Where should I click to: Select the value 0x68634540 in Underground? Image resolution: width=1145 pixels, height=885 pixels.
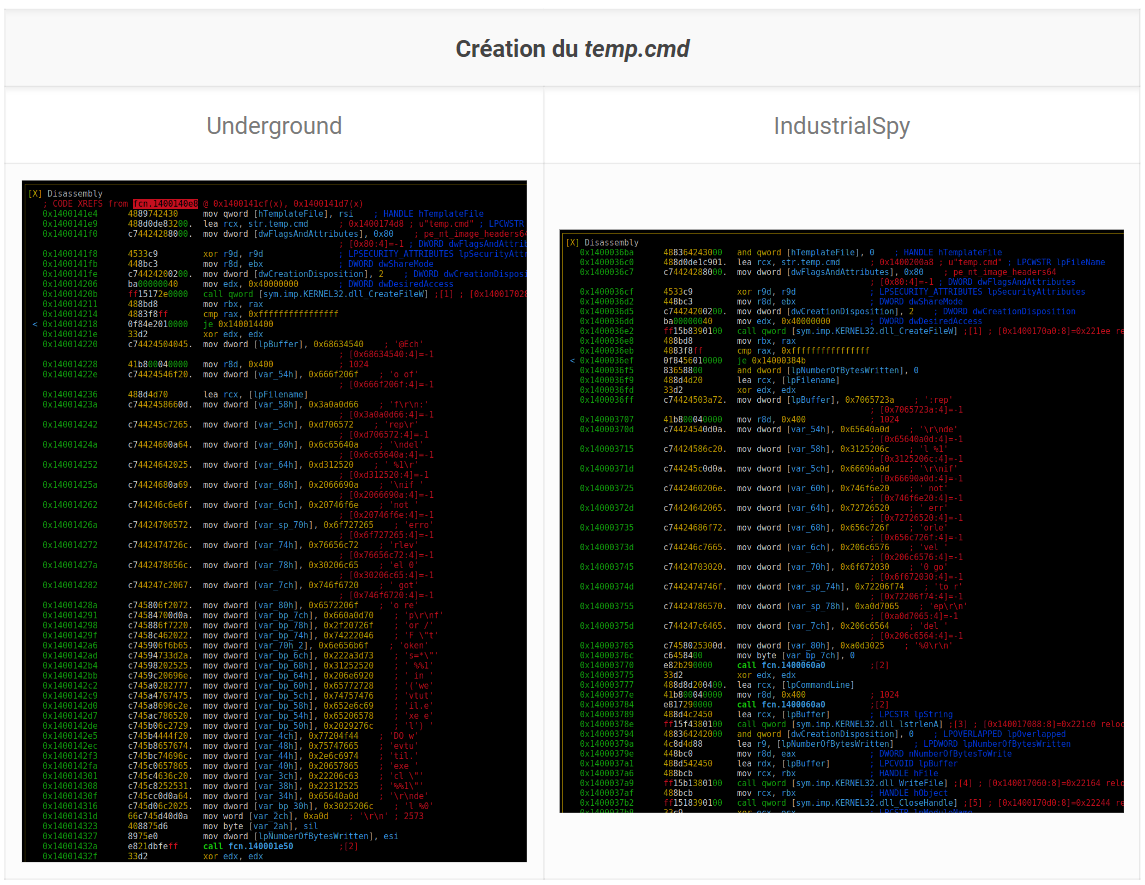338,344
